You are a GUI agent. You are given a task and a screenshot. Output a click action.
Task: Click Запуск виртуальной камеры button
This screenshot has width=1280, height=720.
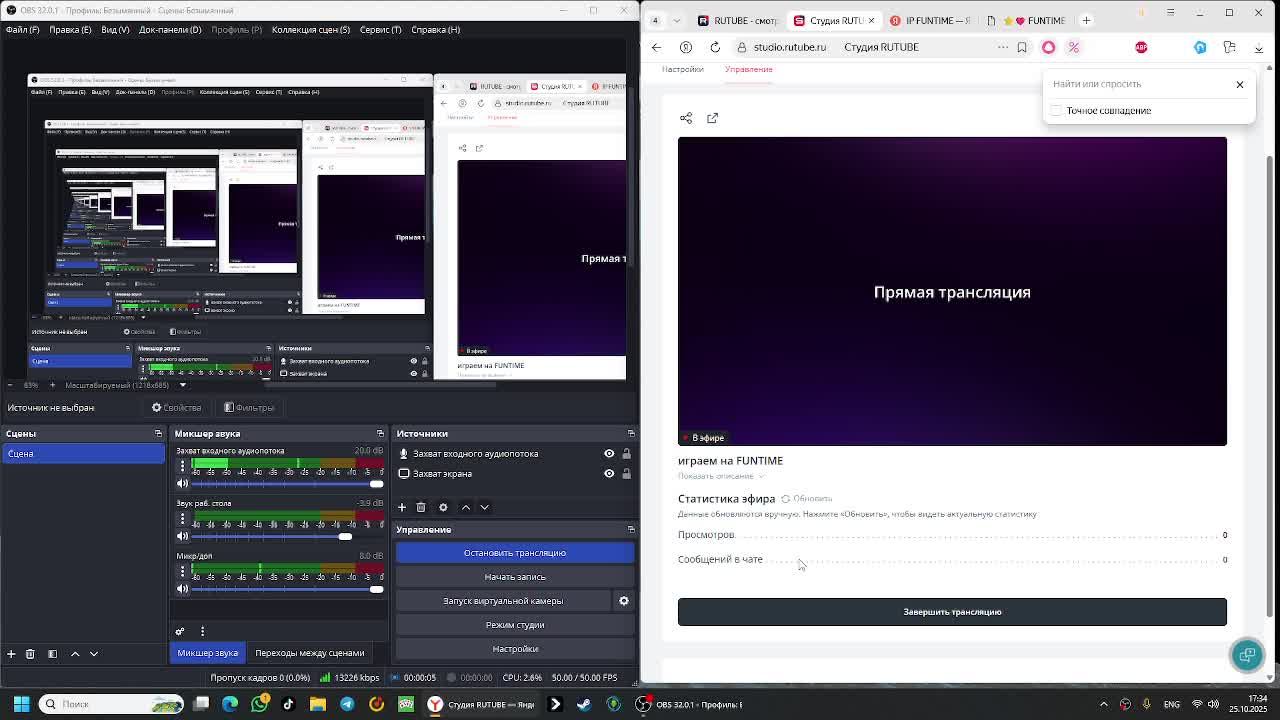click(503, 601)
